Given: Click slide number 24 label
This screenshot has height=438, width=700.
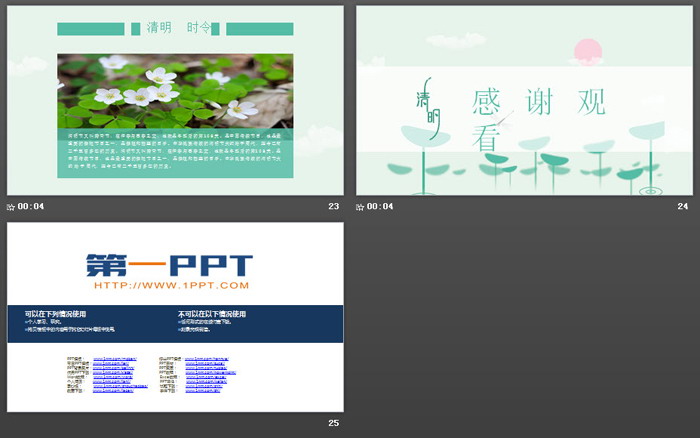Looking at the screenshot, I should pyautogui.click(x=683, y=206).
